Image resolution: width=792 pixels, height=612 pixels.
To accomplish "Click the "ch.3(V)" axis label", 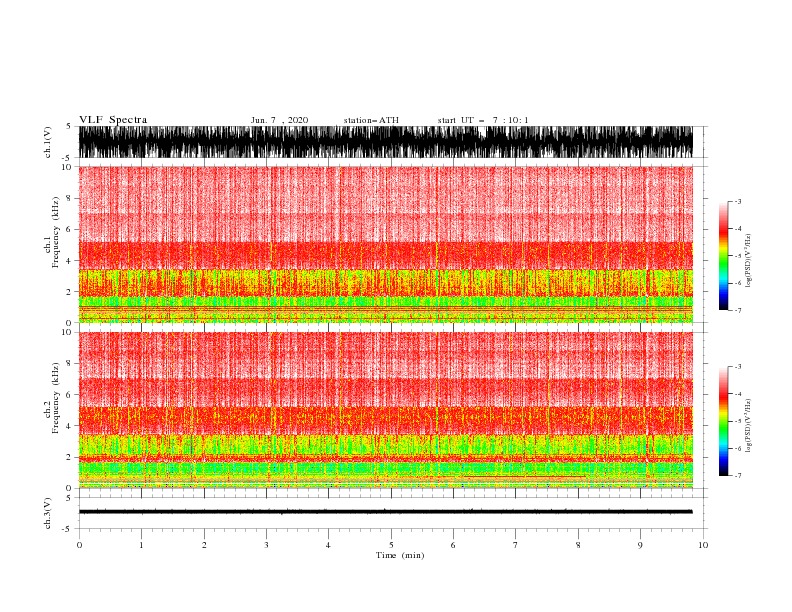I will [x=48, y=513].
